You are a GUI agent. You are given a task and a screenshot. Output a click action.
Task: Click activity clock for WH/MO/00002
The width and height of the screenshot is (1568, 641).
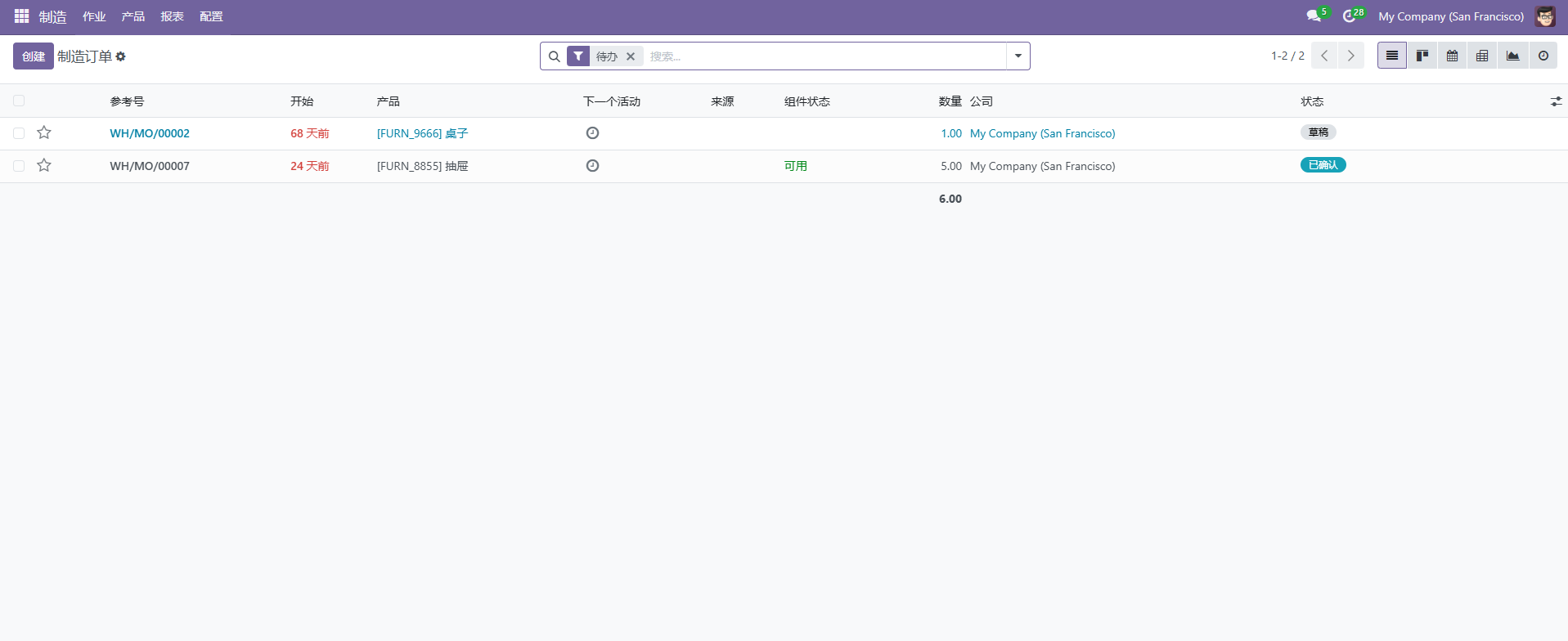click(x=592, y=133)
